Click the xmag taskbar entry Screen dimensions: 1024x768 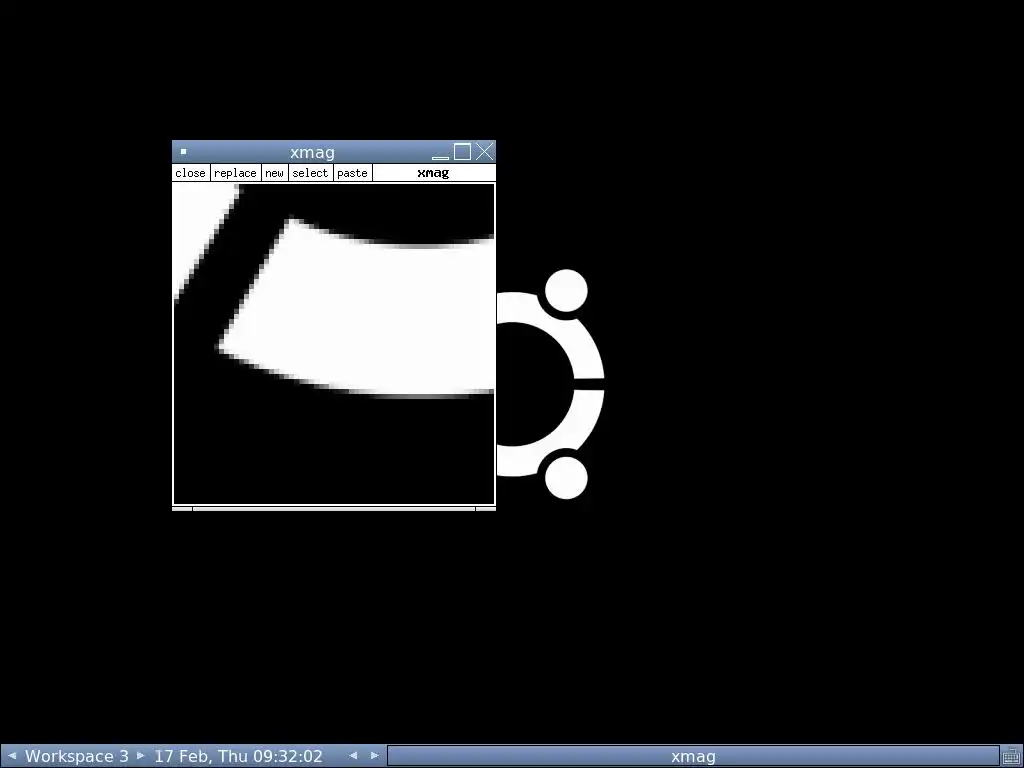693,756
